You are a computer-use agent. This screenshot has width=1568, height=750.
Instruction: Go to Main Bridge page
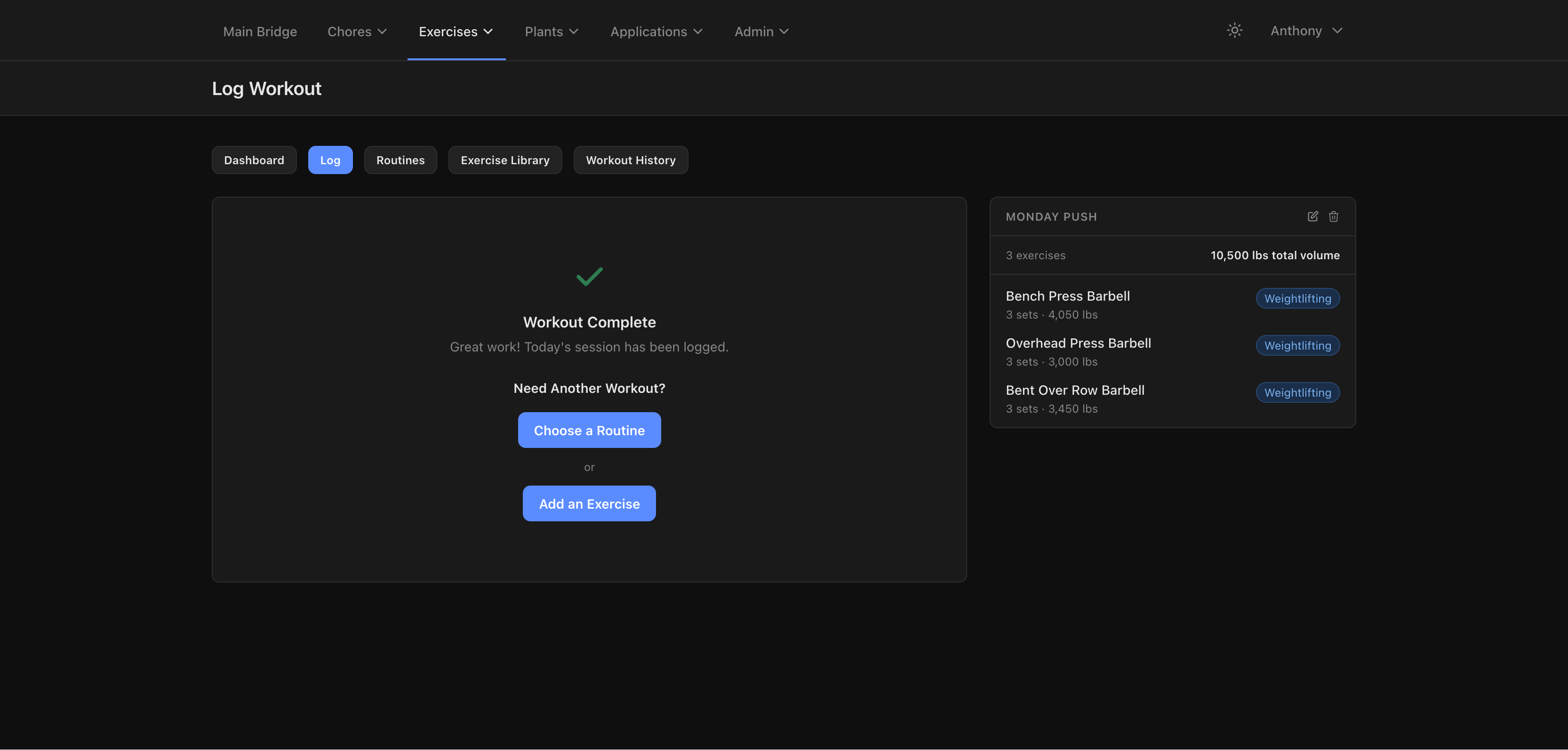point(260,32)
